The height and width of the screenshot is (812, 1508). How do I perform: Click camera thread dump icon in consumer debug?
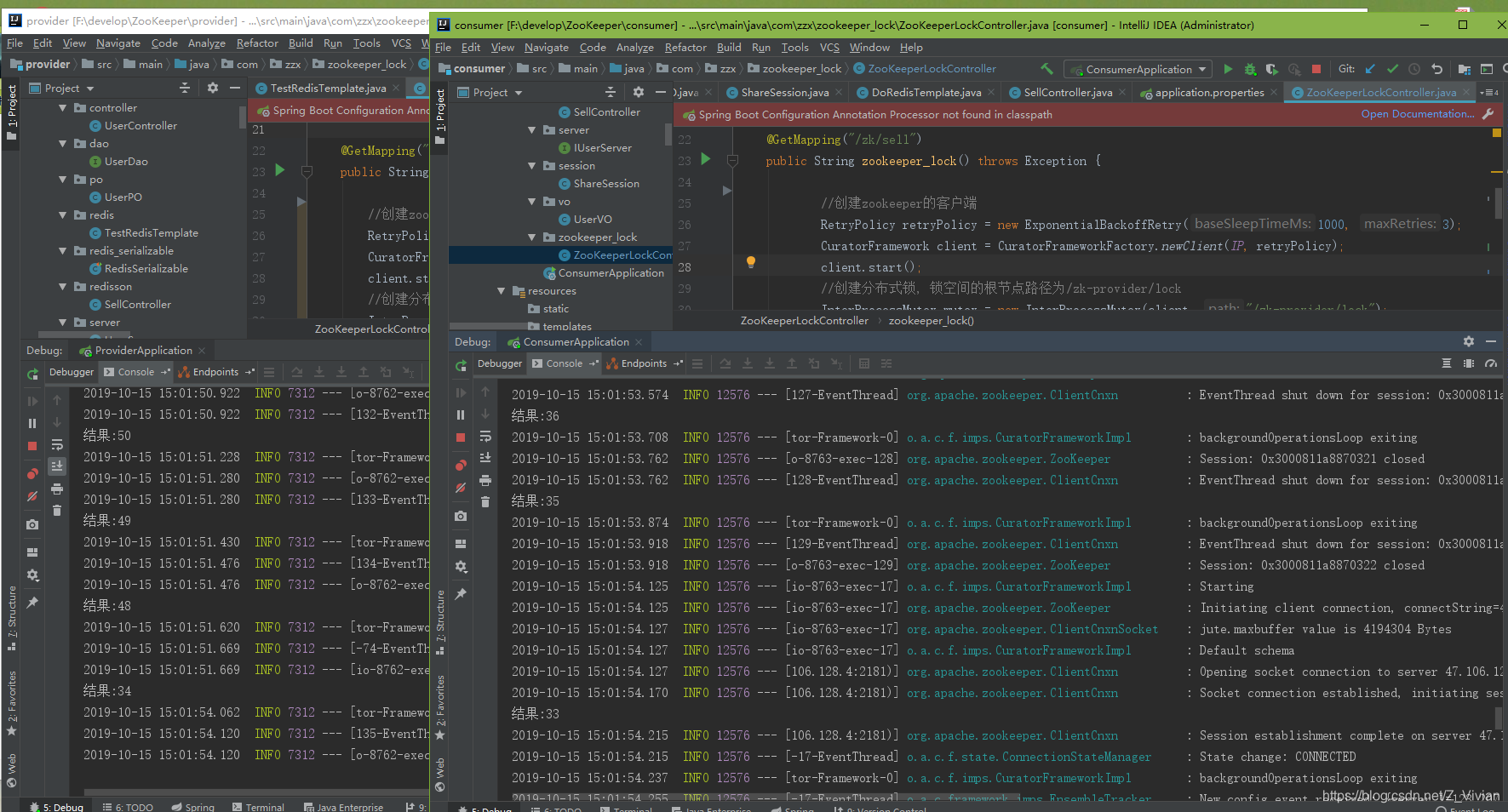(461, 516)
